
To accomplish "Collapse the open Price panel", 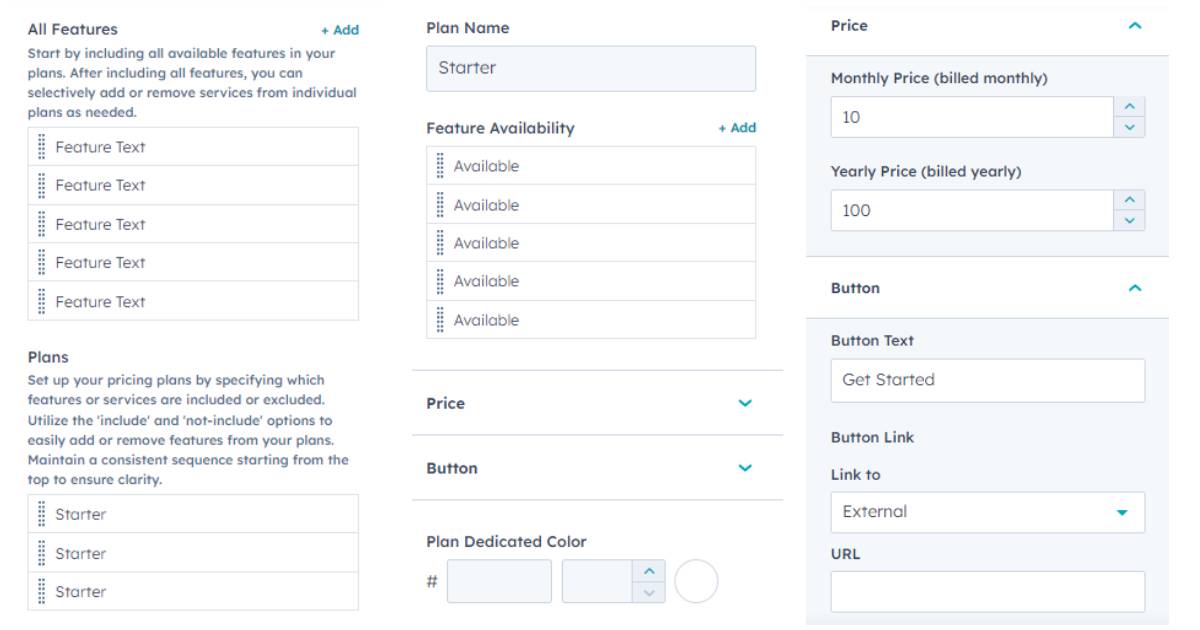I will coord(1134,26).
